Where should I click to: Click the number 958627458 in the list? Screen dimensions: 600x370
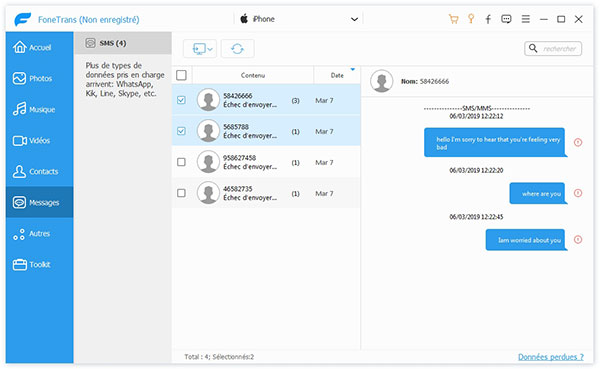240,158
